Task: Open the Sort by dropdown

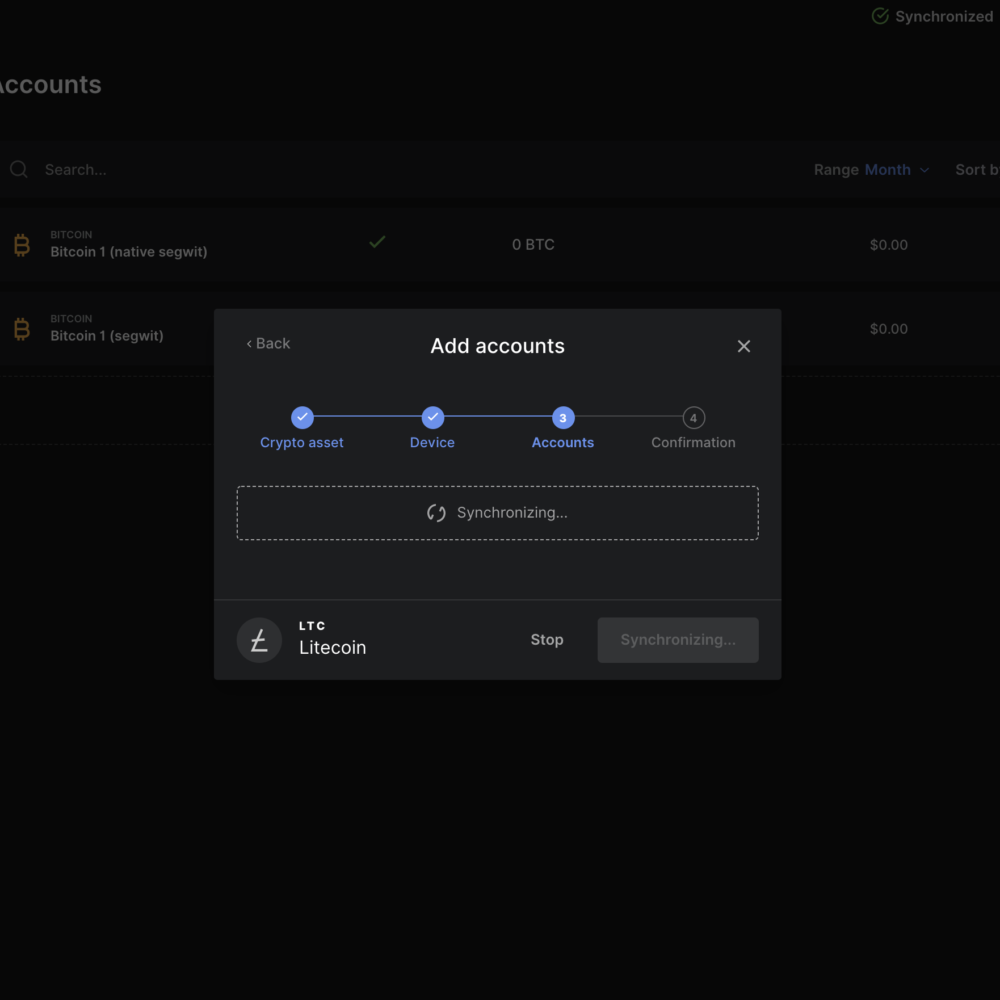Action: (x=976, y=170)
